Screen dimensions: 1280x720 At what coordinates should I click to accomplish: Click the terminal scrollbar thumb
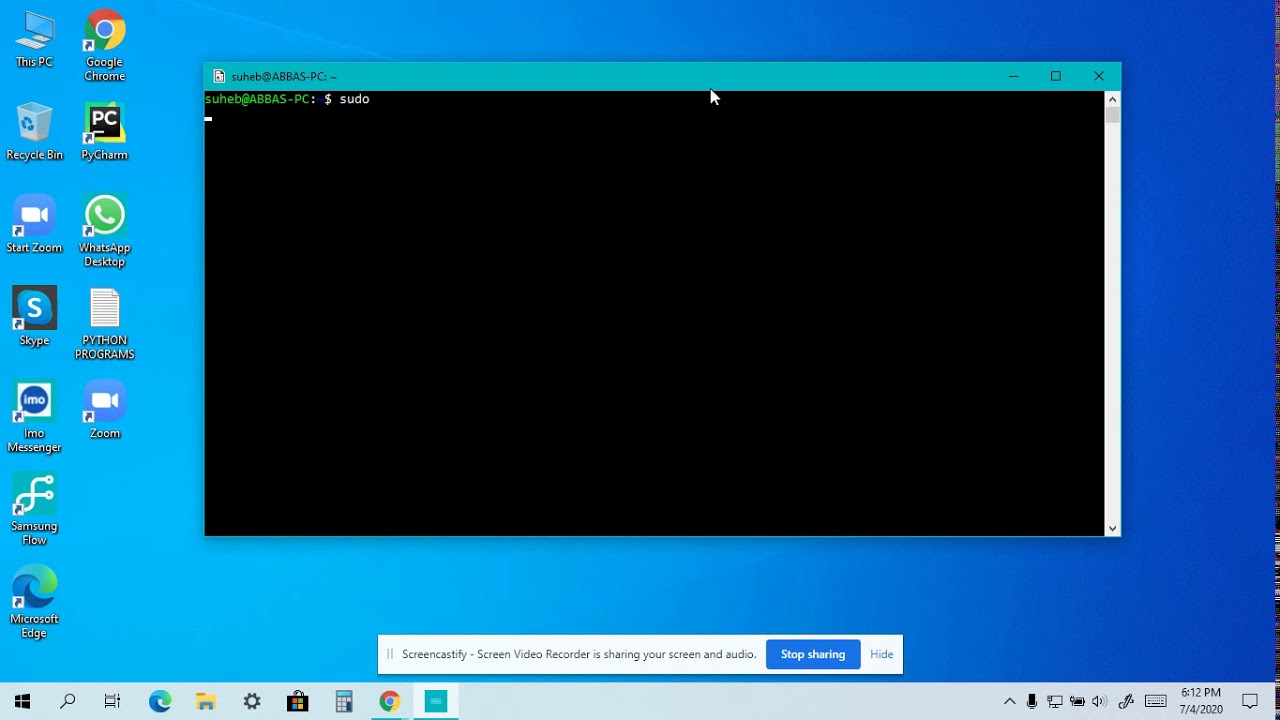pyautogui.click(x=1112, y=115)
